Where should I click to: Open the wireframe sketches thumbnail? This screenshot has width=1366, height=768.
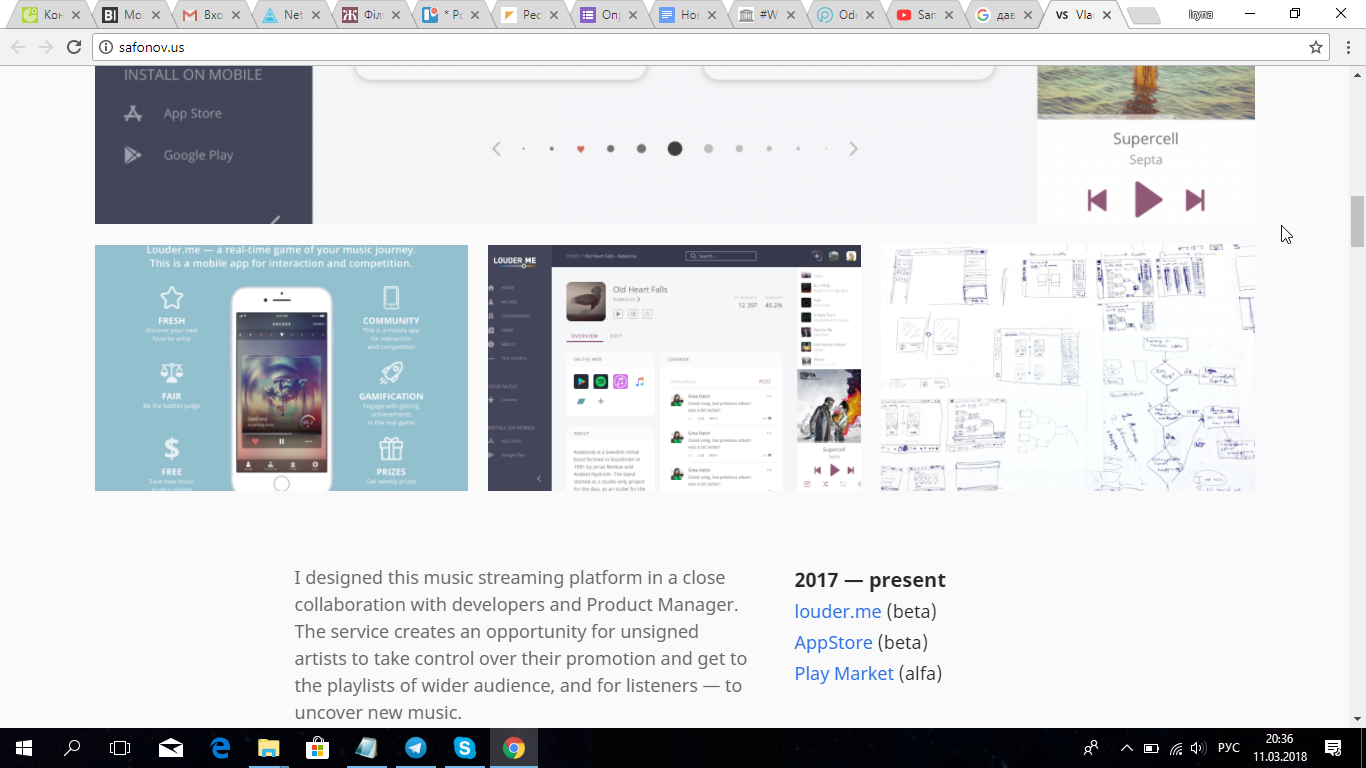(1067, 368)
